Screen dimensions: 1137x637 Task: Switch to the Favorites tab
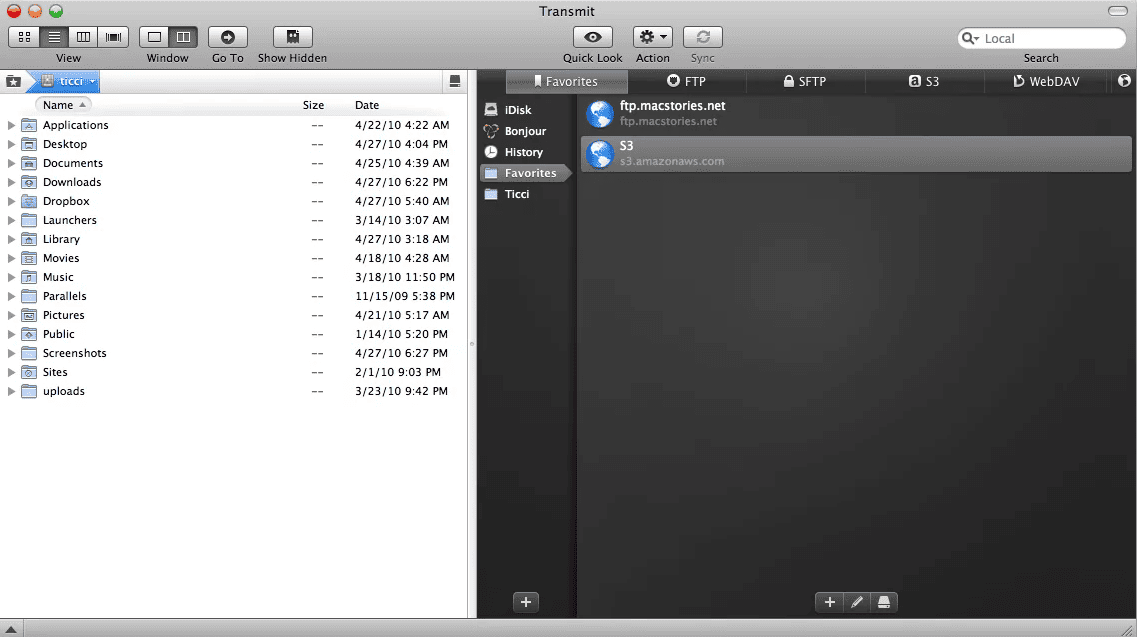(566, 81)
